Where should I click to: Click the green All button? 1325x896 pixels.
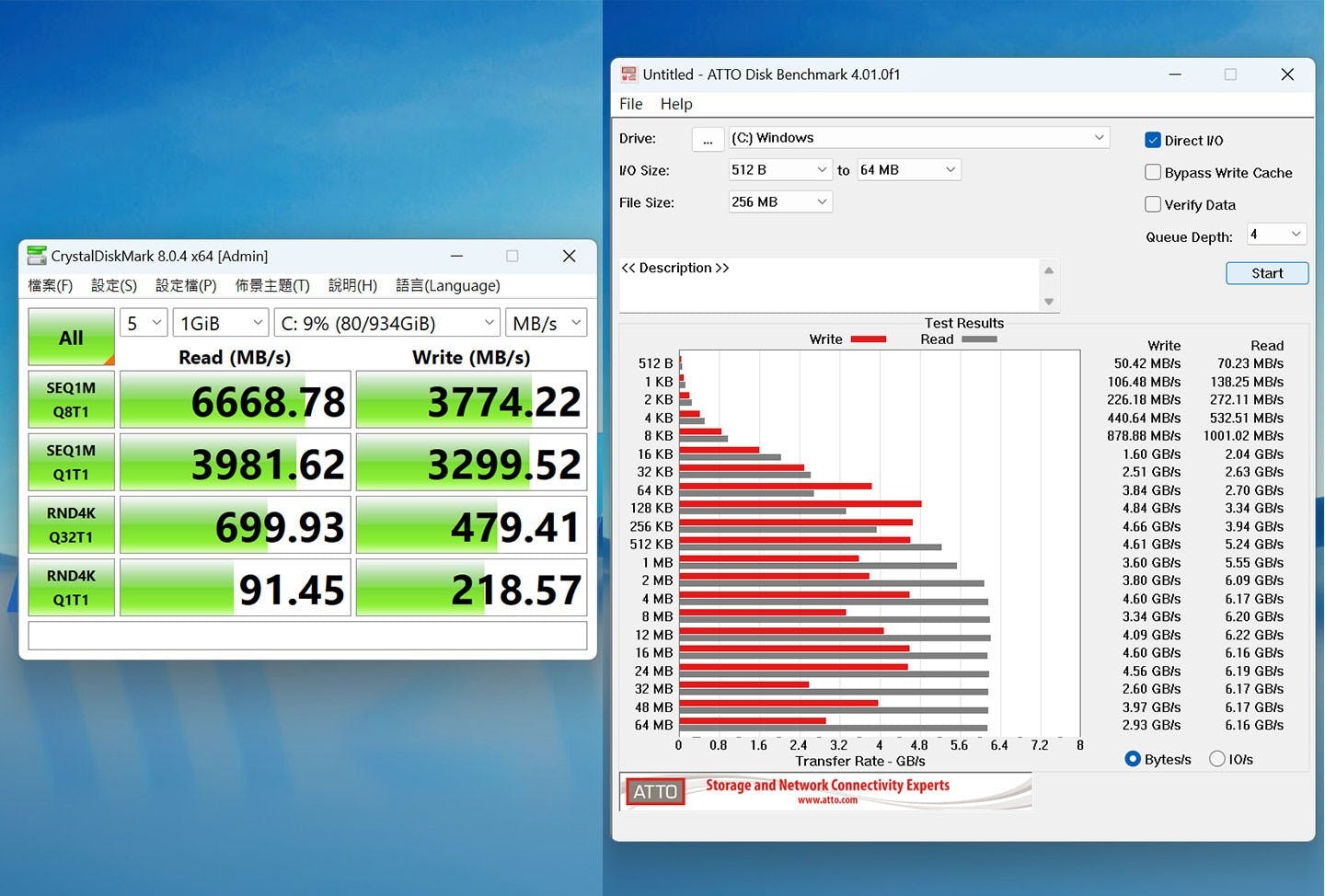pos(71,337)
